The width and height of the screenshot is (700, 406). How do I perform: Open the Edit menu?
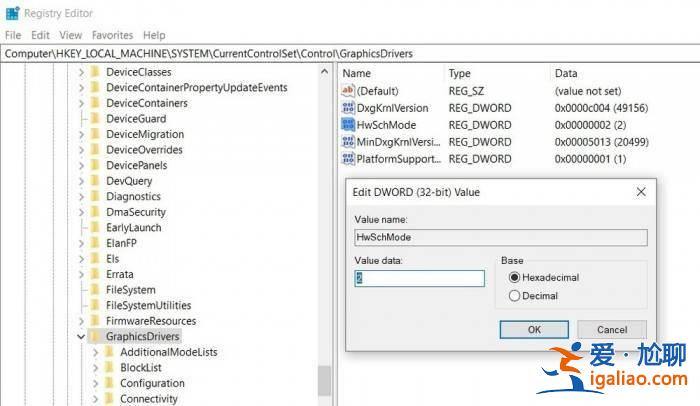(x=40, y=35)
